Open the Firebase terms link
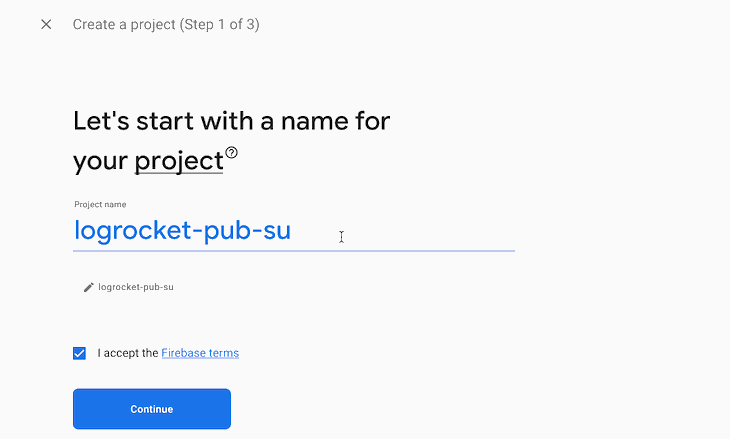 click(x=200, y=353)
